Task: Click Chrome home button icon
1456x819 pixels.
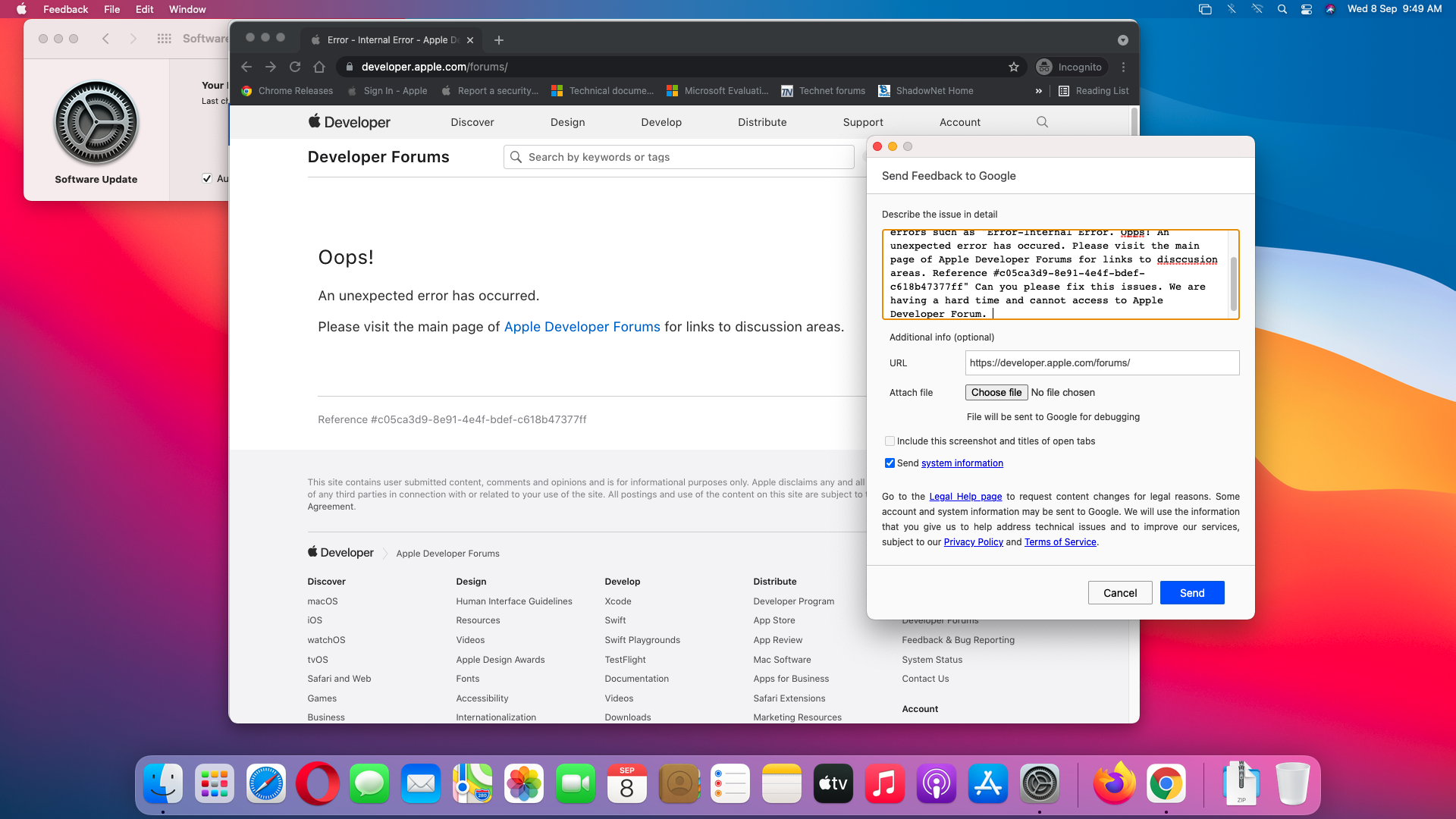Action: [x=319, y=67]
